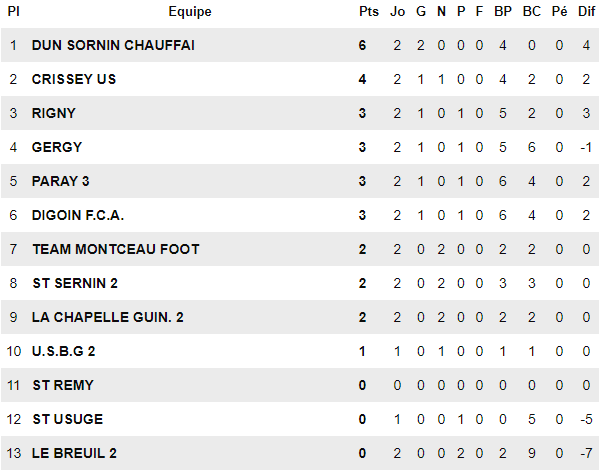599x470 pixels.
Task: Click on the GERGY team name
Action: tap(57, 147)
